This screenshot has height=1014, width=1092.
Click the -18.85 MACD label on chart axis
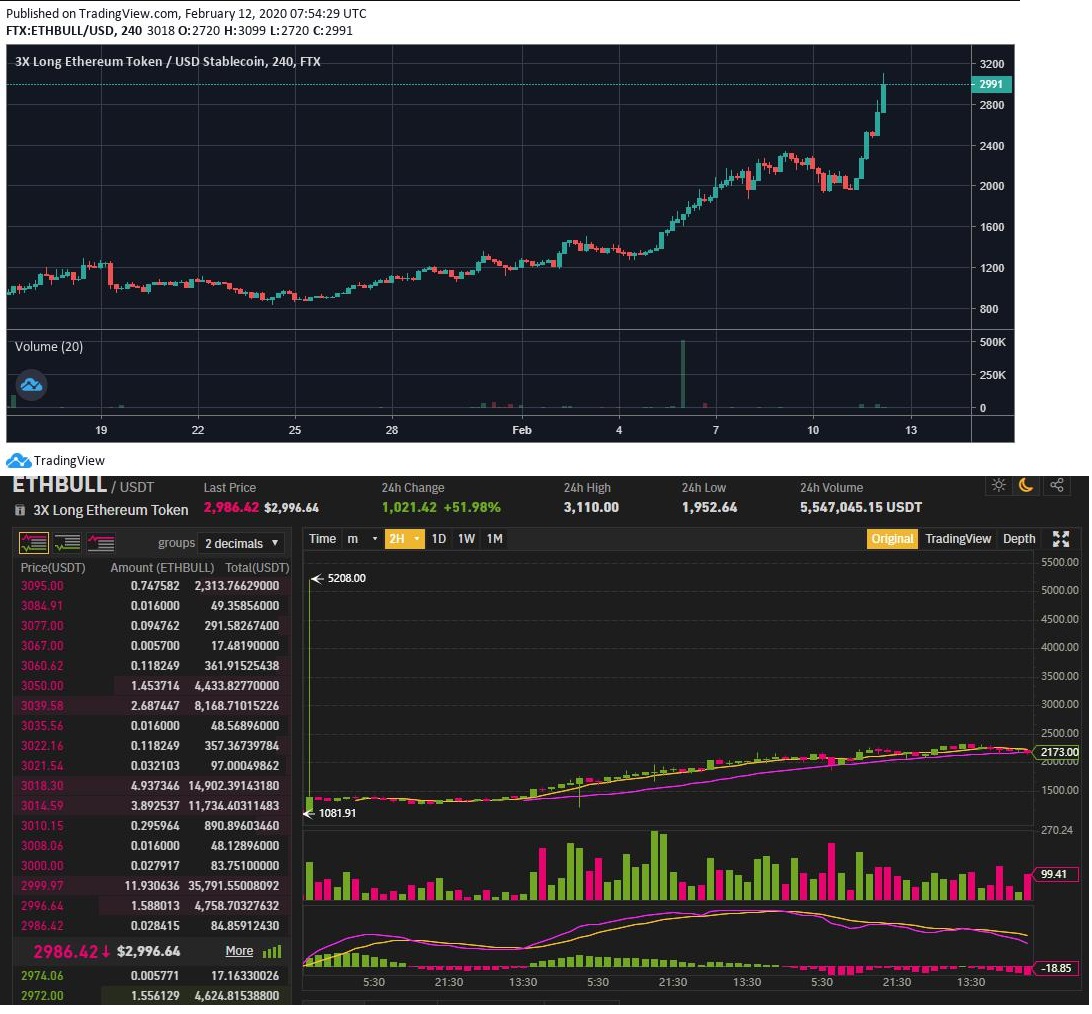point(1054,969)
